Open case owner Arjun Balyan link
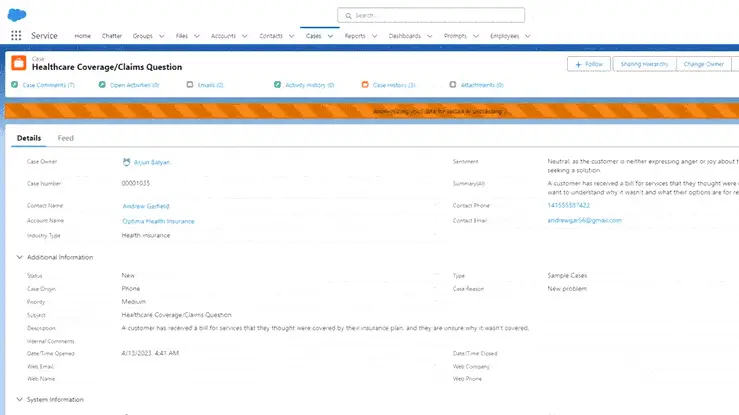This screenshot has width=739, height=415. pos(152,162)
